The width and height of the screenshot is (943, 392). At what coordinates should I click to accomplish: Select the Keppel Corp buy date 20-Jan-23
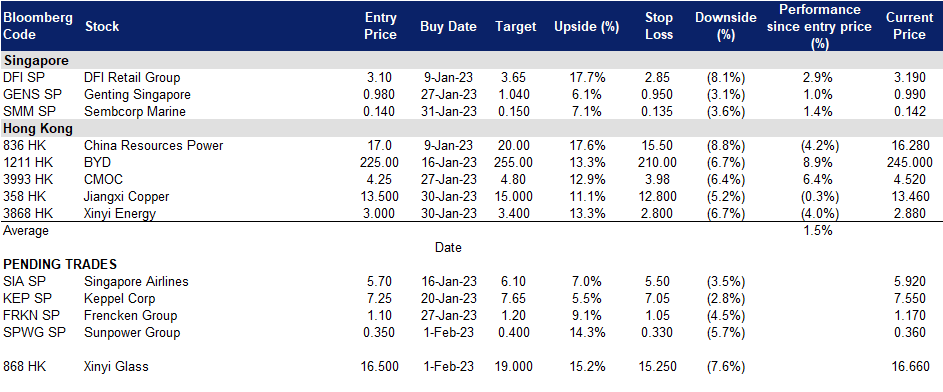(448, 298)
